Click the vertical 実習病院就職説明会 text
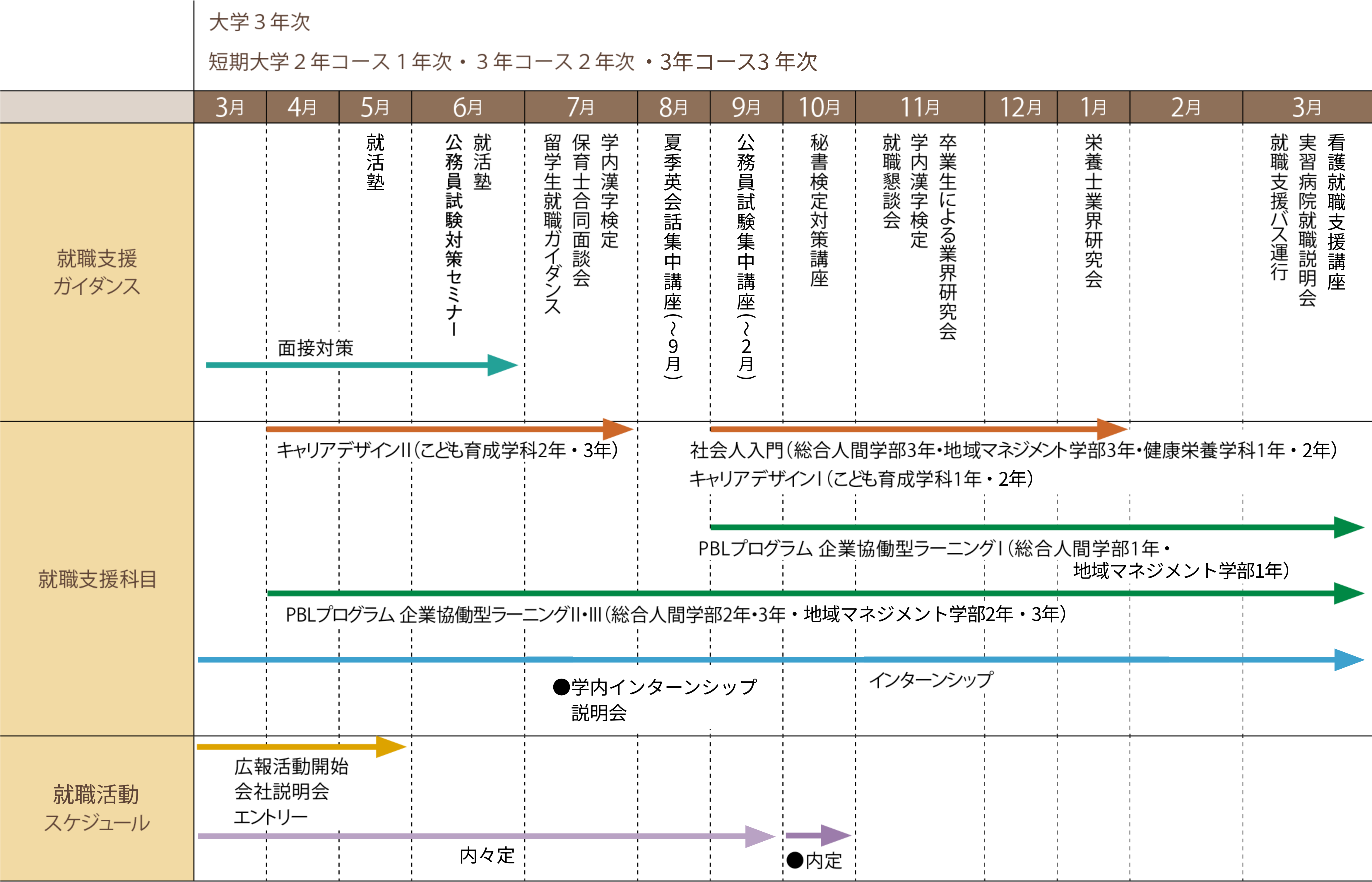Viewport: 1372px width, 882px height. 1307,220
